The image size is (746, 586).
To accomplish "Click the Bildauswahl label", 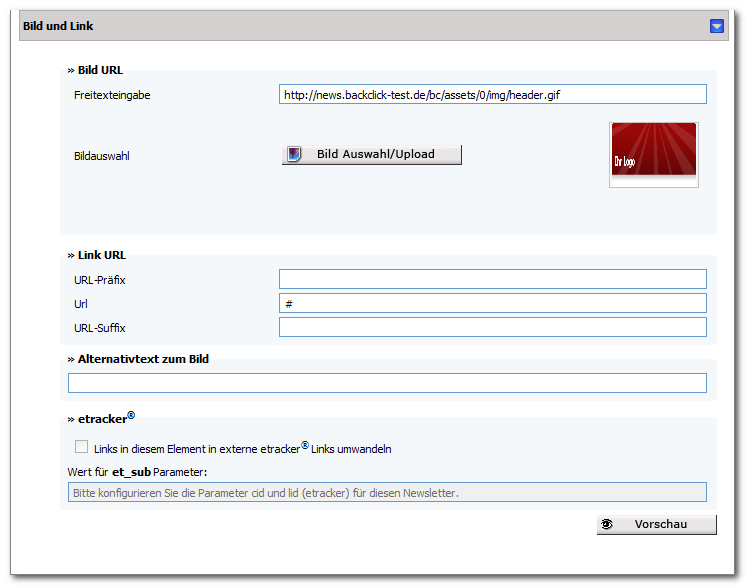I will tap(102, 156).
